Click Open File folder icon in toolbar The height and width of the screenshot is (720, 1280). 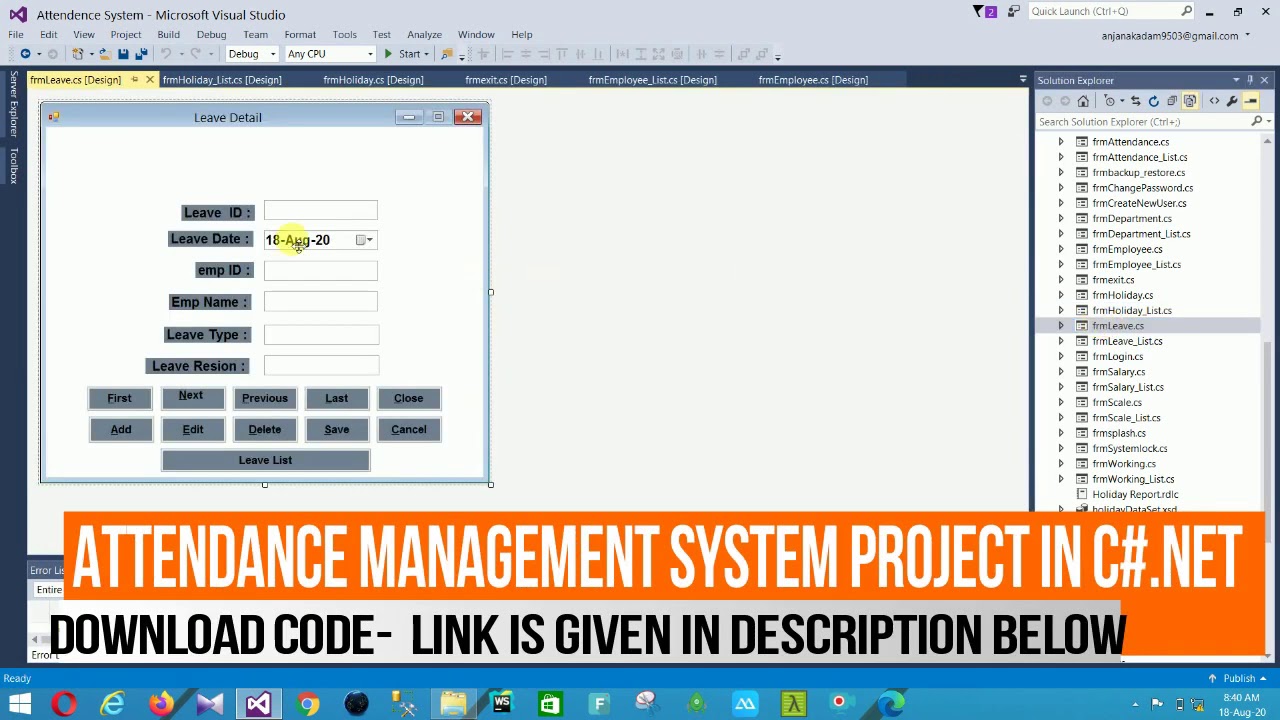click(103, 54)
